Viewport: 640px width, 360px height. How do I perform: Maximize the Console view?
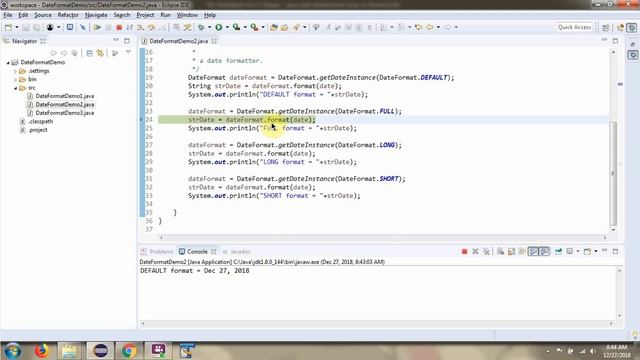[615, 251]
